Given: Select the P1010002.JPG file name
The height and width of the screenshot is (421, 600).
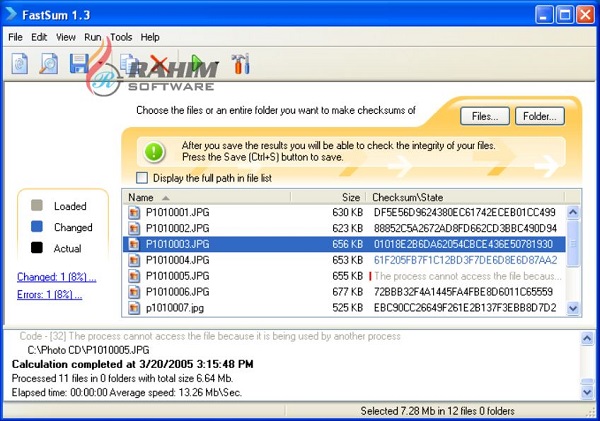Looking at the screenshot, I should pos(178,228).
